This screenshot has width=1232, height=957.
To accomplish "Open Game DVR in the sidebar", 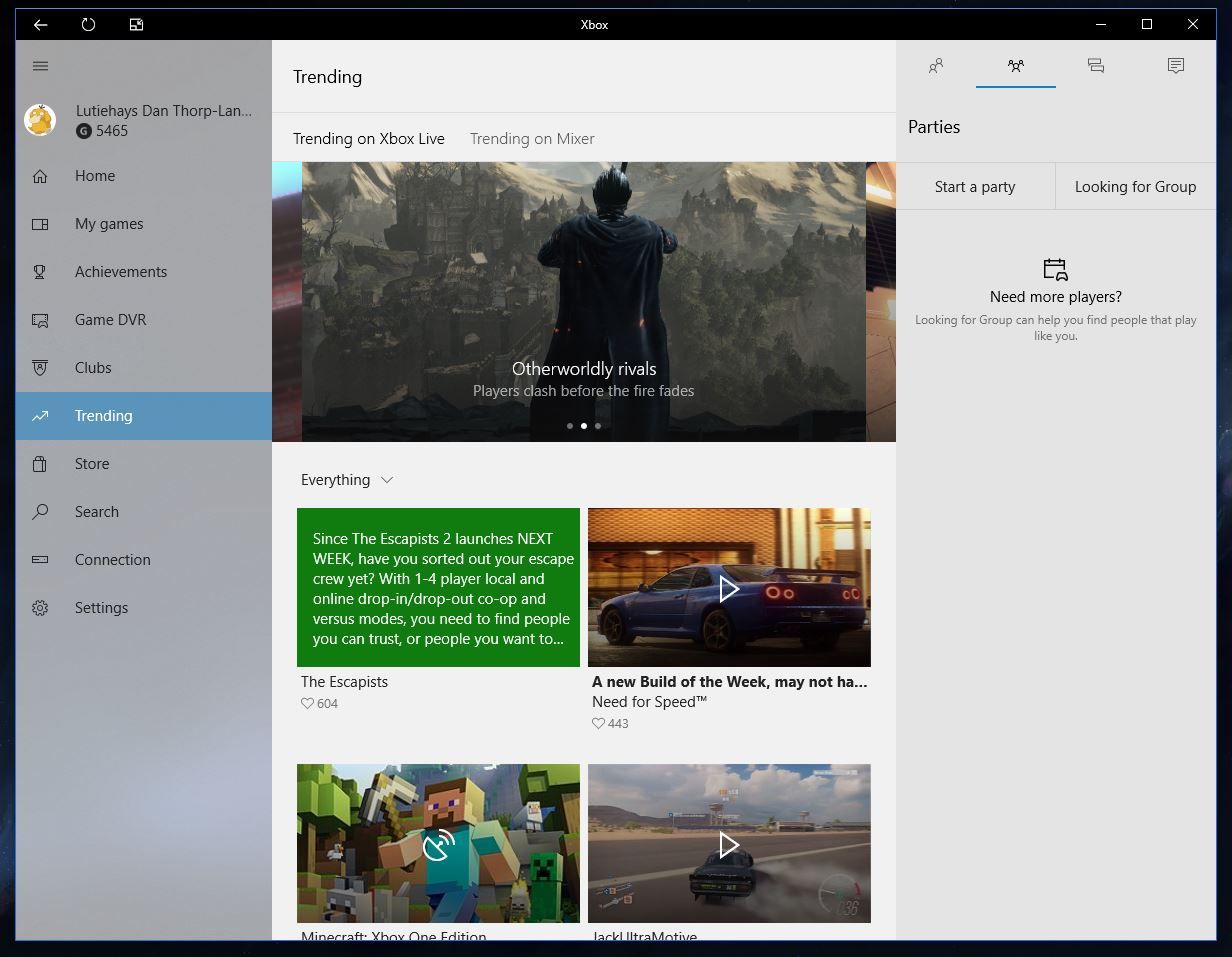I will pos(110,319).
